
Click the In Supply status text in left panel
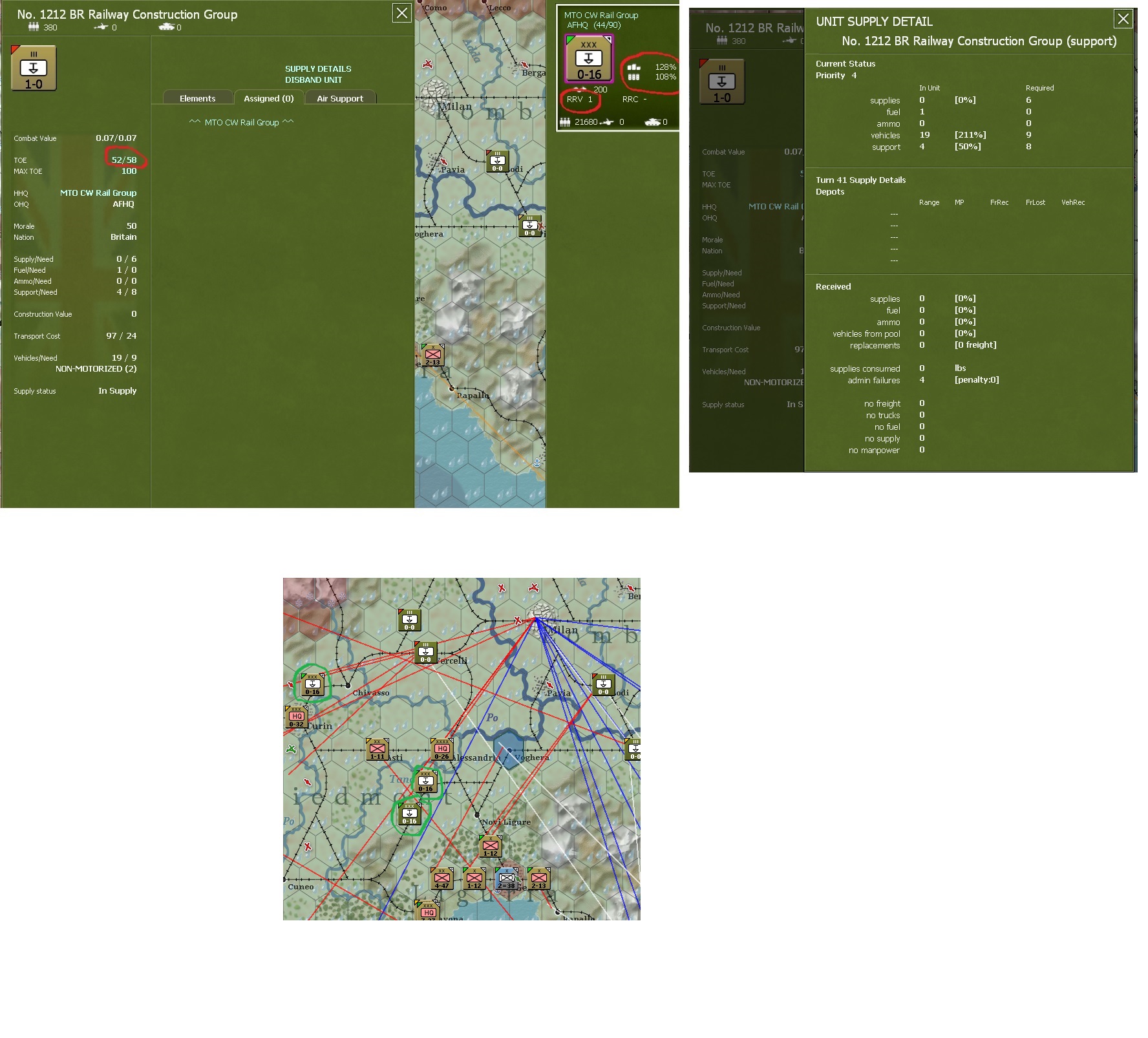(x=118, y=390)
